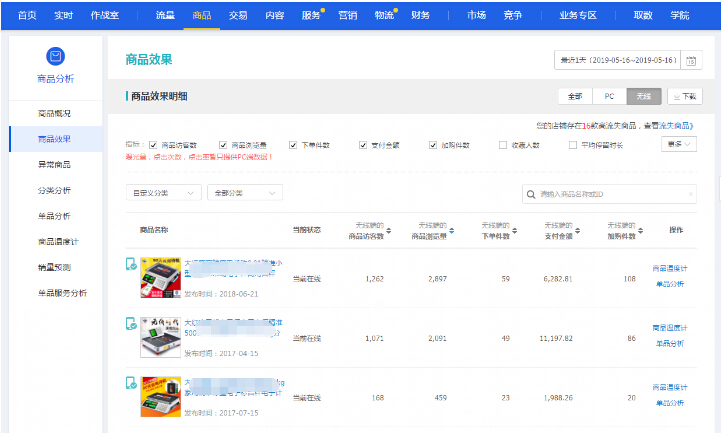Select 异常商品 in the left sidebar
The width and height of the screenshot is (723, 443).
click(x=54, y=164)
